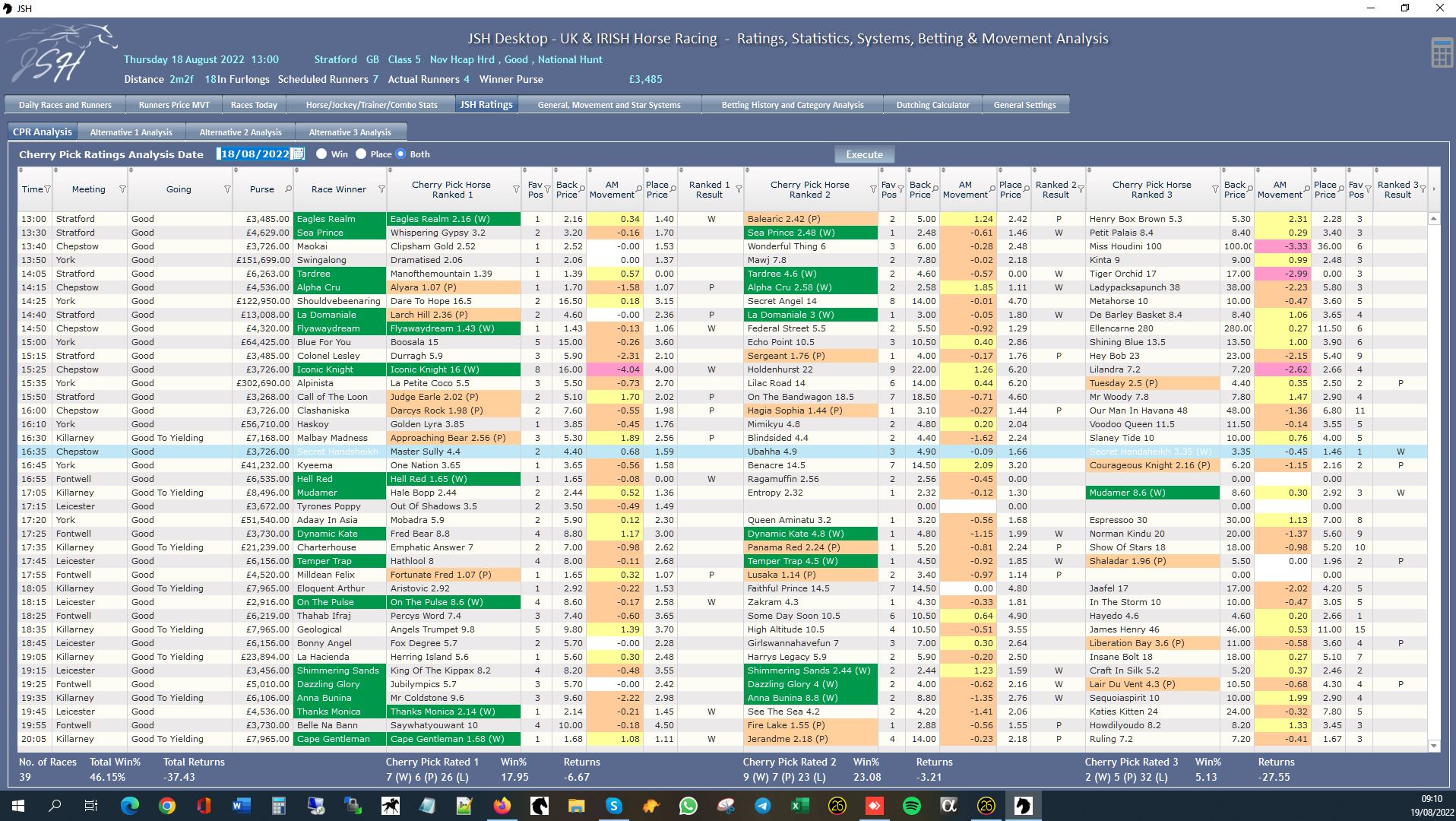1456x821 pixels.
Task: Click 'Iconic Knight 16 (W)' cell
Action: tap(454, 369)
